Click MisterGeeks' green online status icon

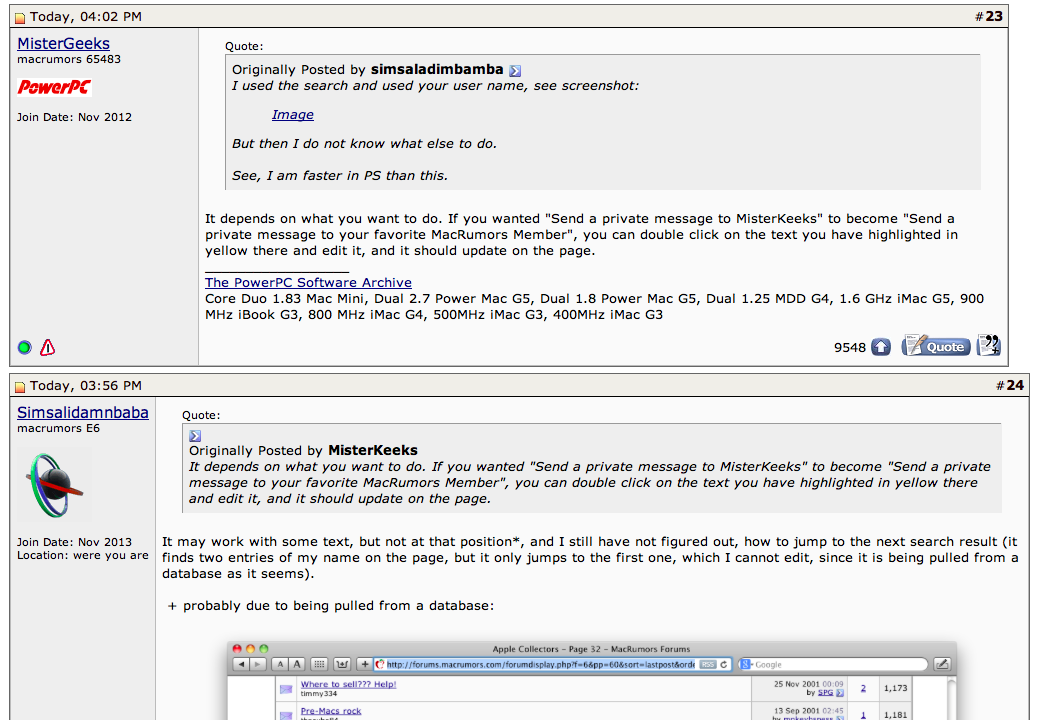25,347
